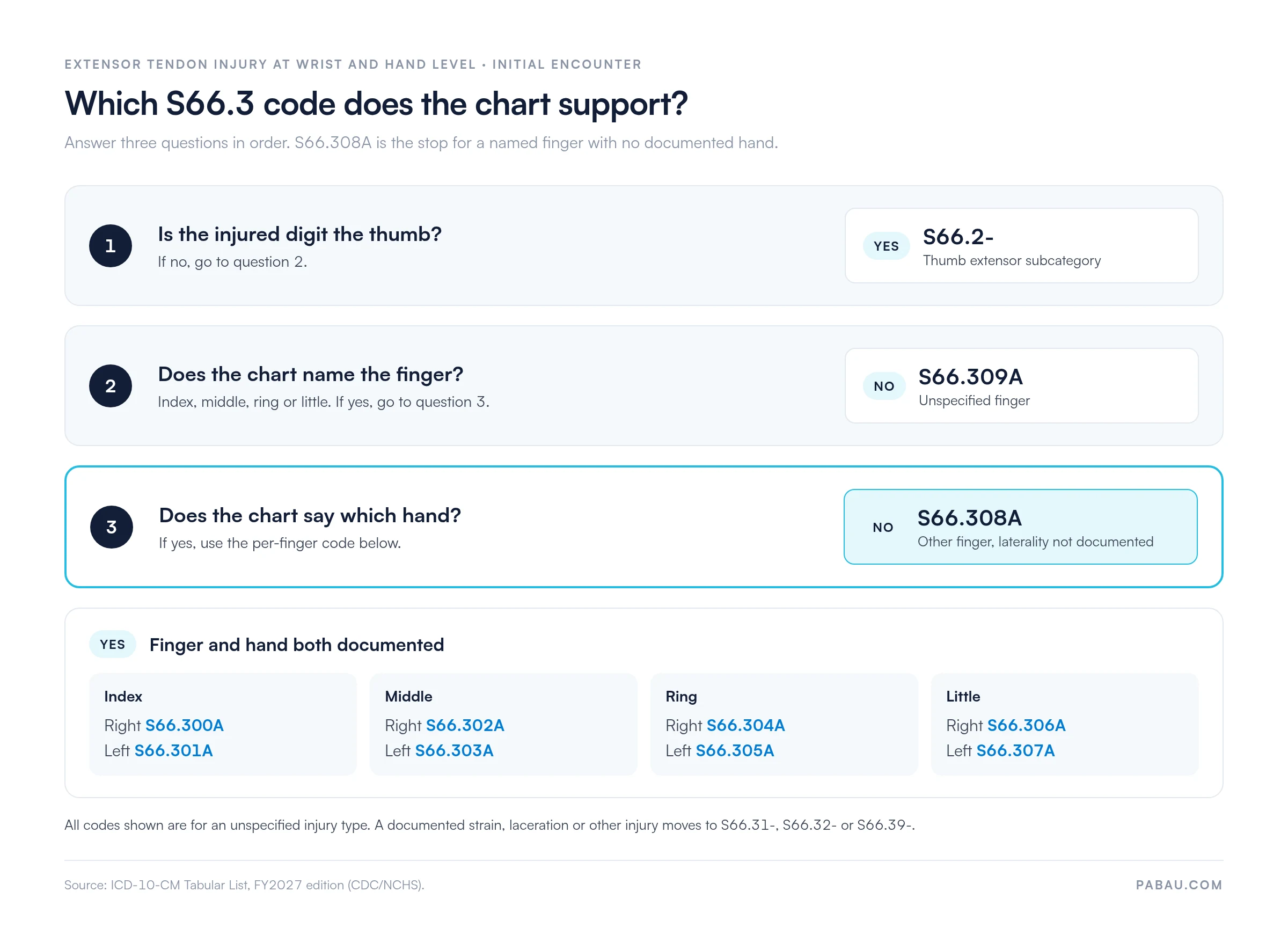The height and width of the screenshot is (935, 1288).
Task: Click the YES badge for finger and hand documented
Action: click(113, 644)
